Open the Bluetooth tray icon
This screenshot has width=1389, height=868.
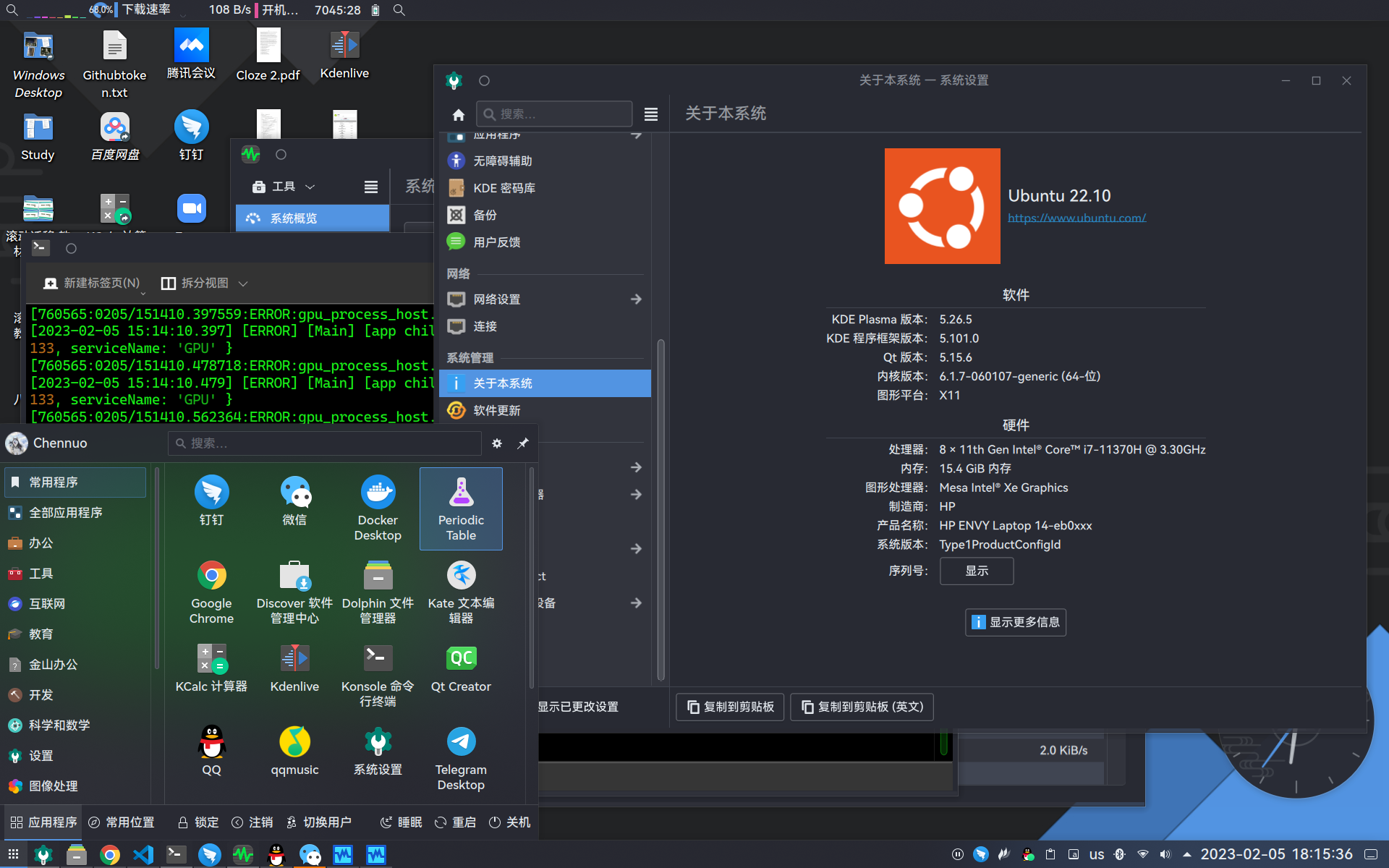[1120, 854]
